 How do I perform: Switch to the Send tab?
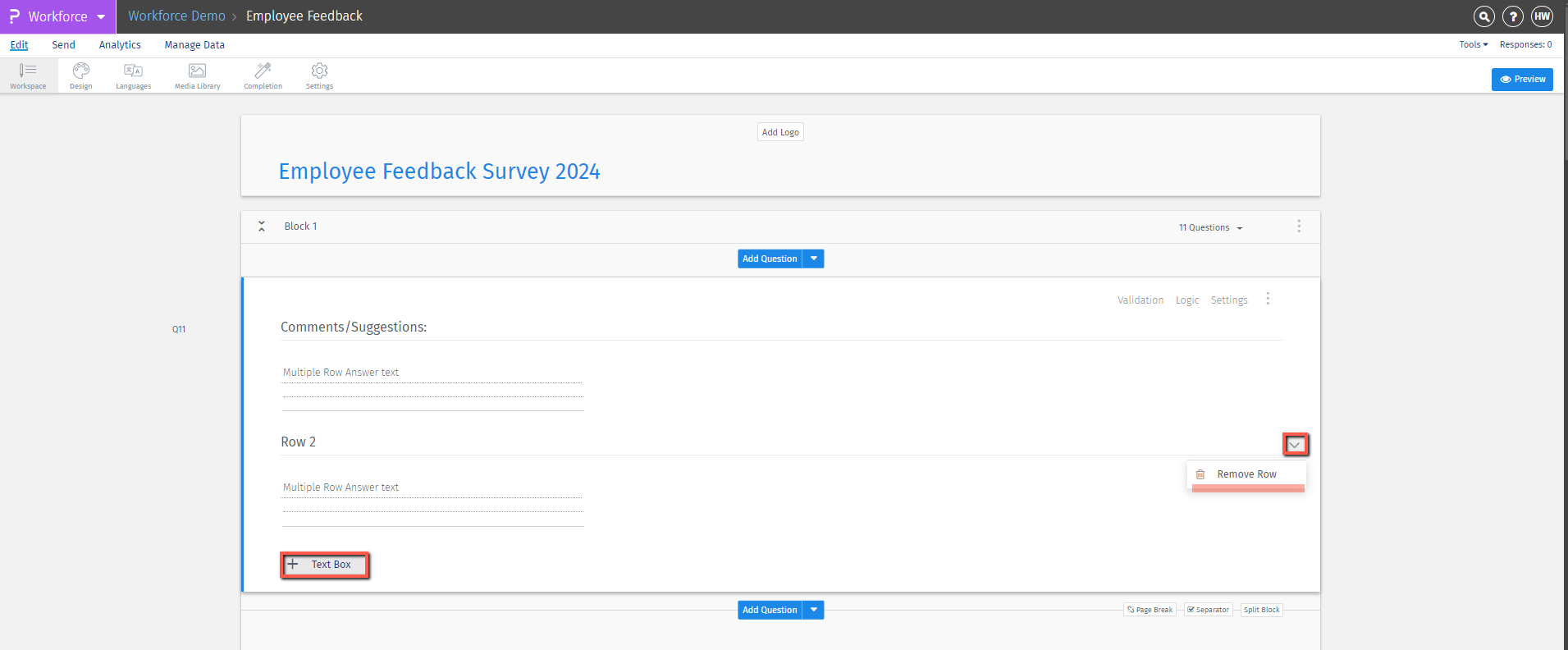(x=63, y=45)
